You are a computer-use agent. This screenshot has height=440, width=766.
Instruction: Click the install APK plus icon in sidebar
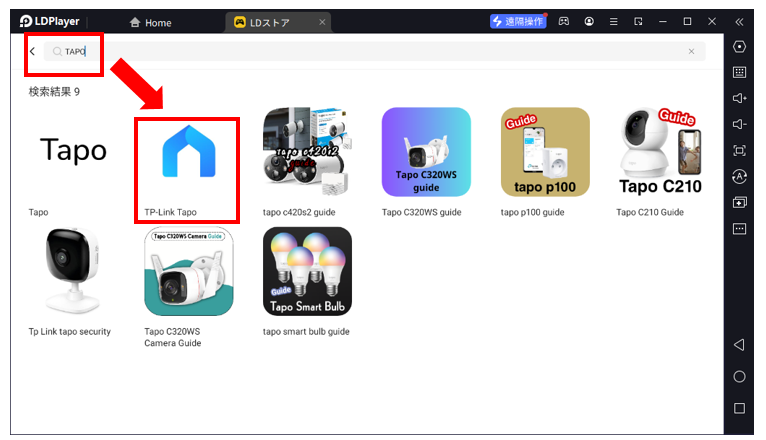click(740, 202)
